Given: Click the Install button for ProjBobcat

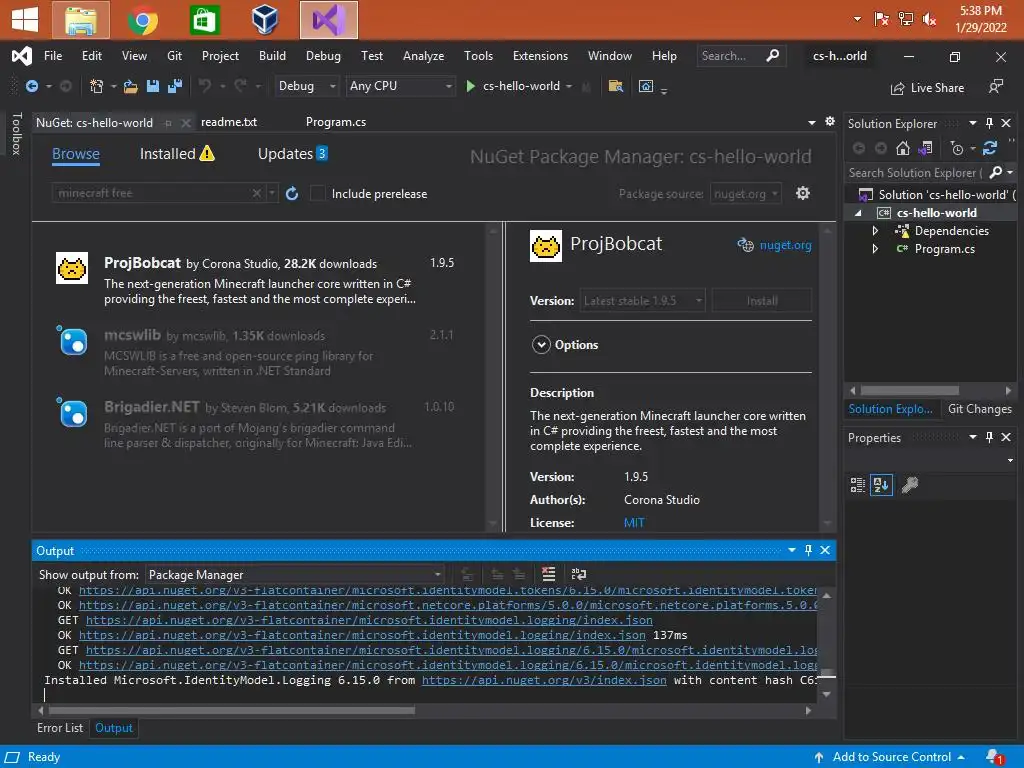Looking at the screenshot, I should pos(762,300).
